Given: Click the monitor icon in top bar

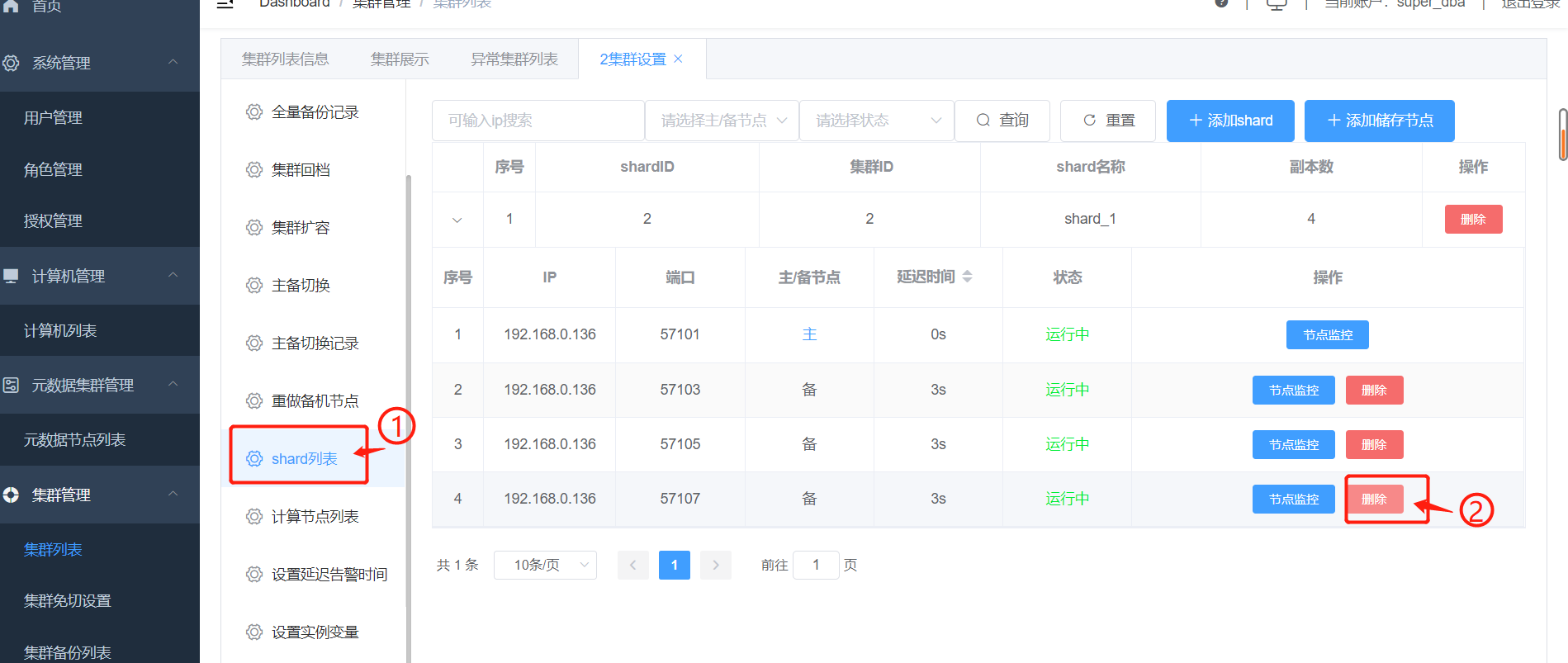Looking at the screenshot, I should click(1277, 4).
